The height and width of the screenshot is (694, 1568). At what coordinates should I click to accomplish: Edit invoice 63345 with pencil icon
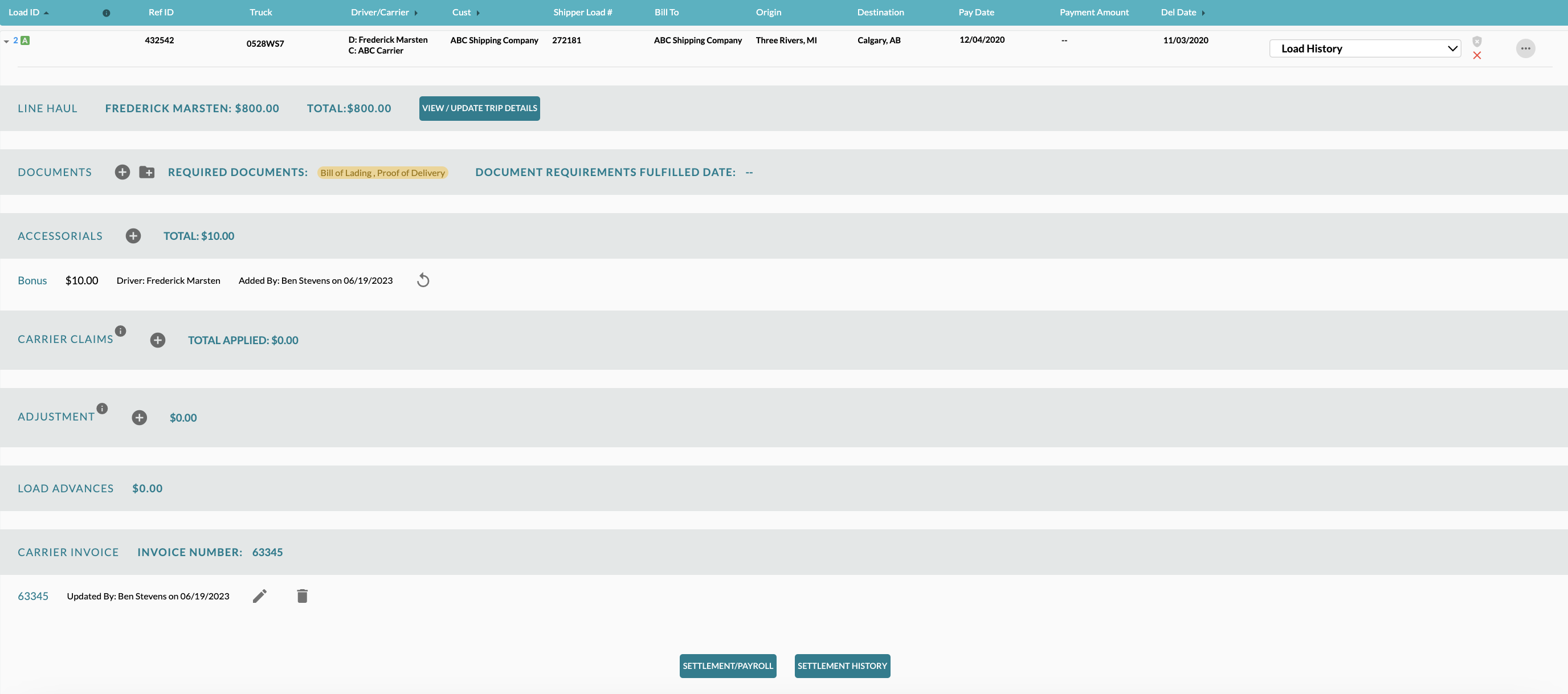point(260,596)
